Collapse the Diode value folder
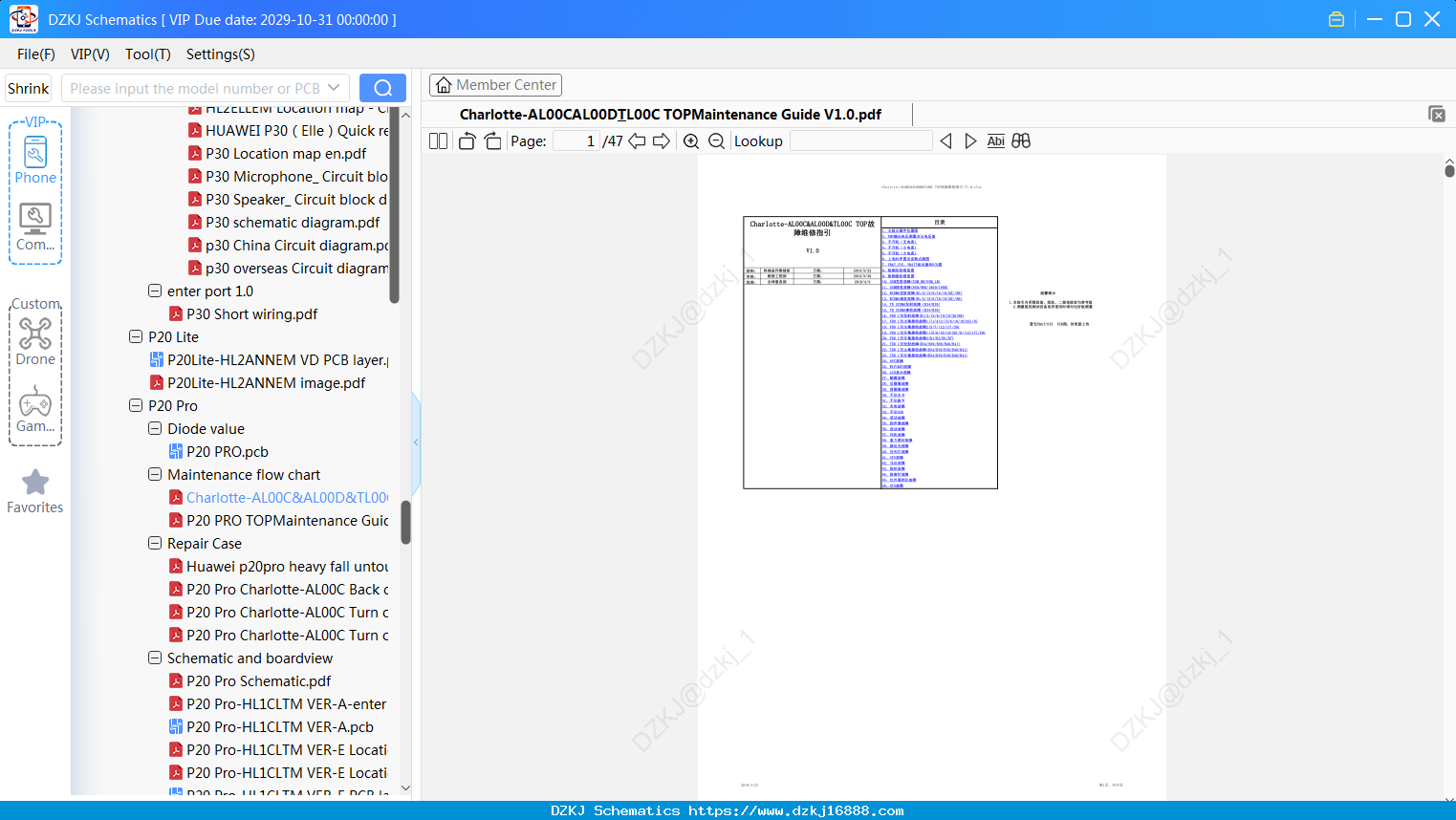Image resolution: width=1456 pixels, height=820 pixels. (x=155, y=428)
